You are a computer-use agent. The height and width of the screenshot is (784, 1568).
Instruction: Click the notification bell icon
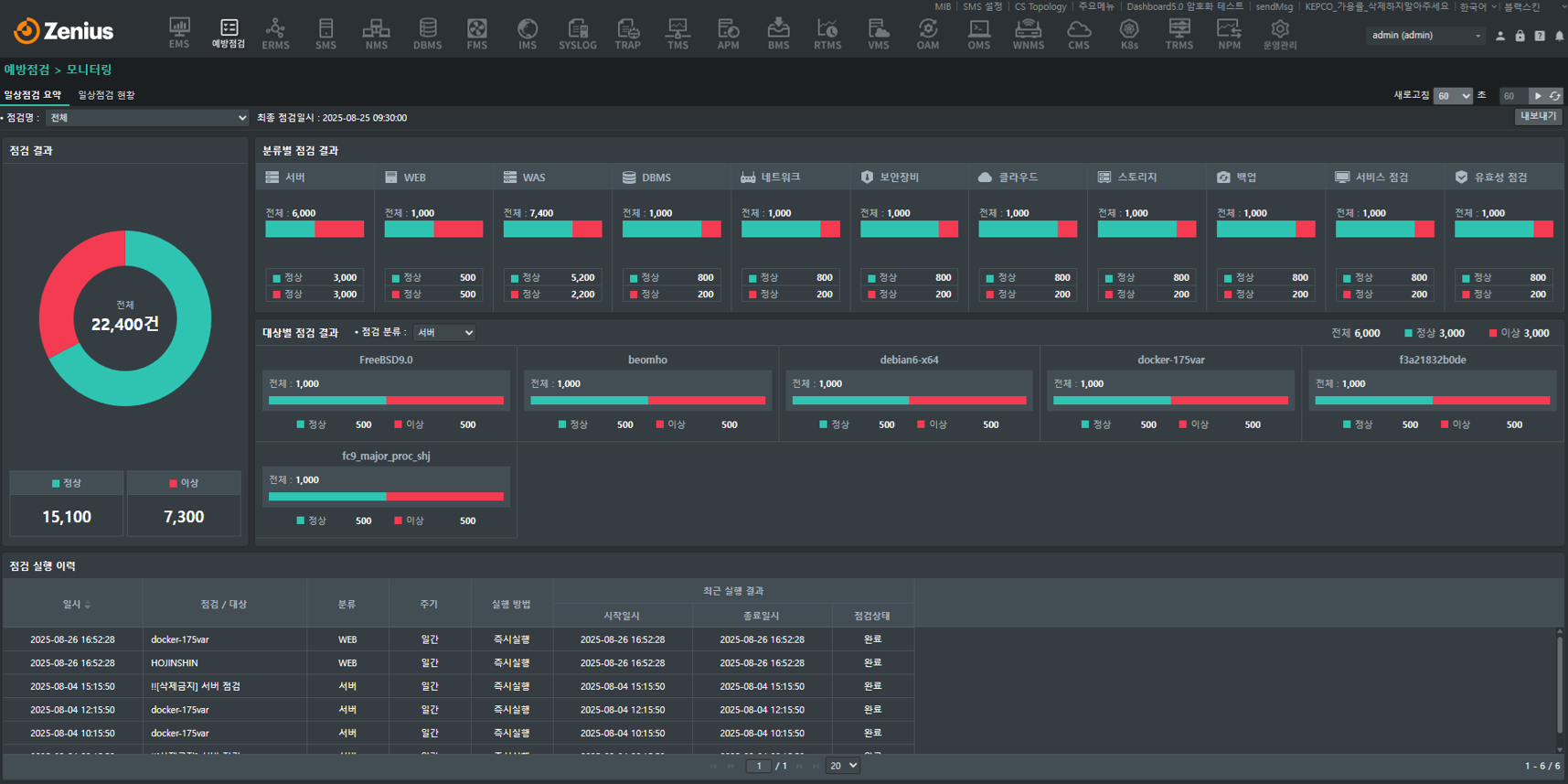pos(1559,37)
